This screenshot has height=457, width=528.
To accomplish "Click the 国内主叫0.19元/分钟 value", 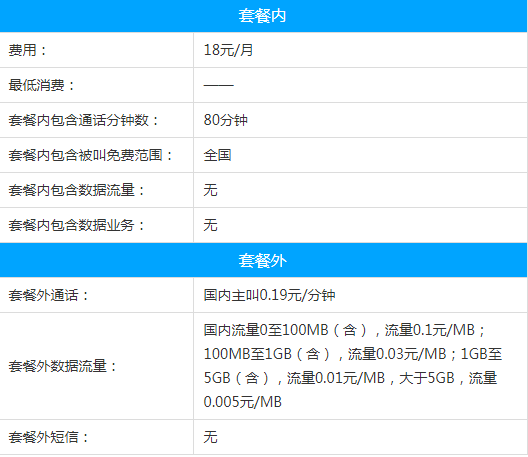I will [269, 295].
